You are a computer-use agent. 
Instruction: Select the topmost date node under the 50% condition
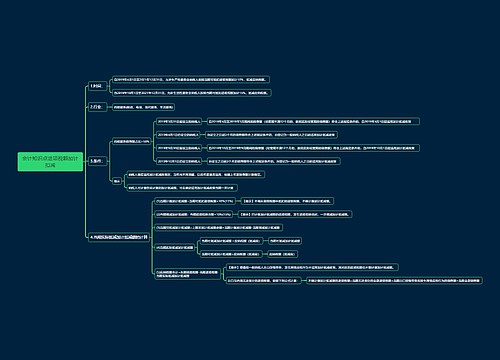tap(179, 122)
